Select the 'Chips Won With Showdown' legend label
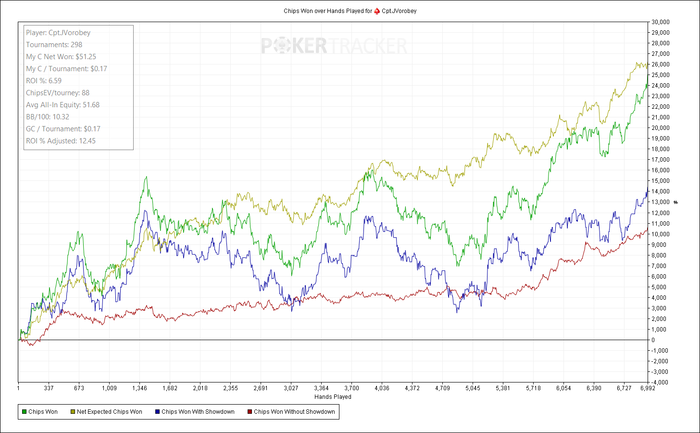Image resolution: width=700 pixels, height=433 pixels. click(x=198, y=412)
